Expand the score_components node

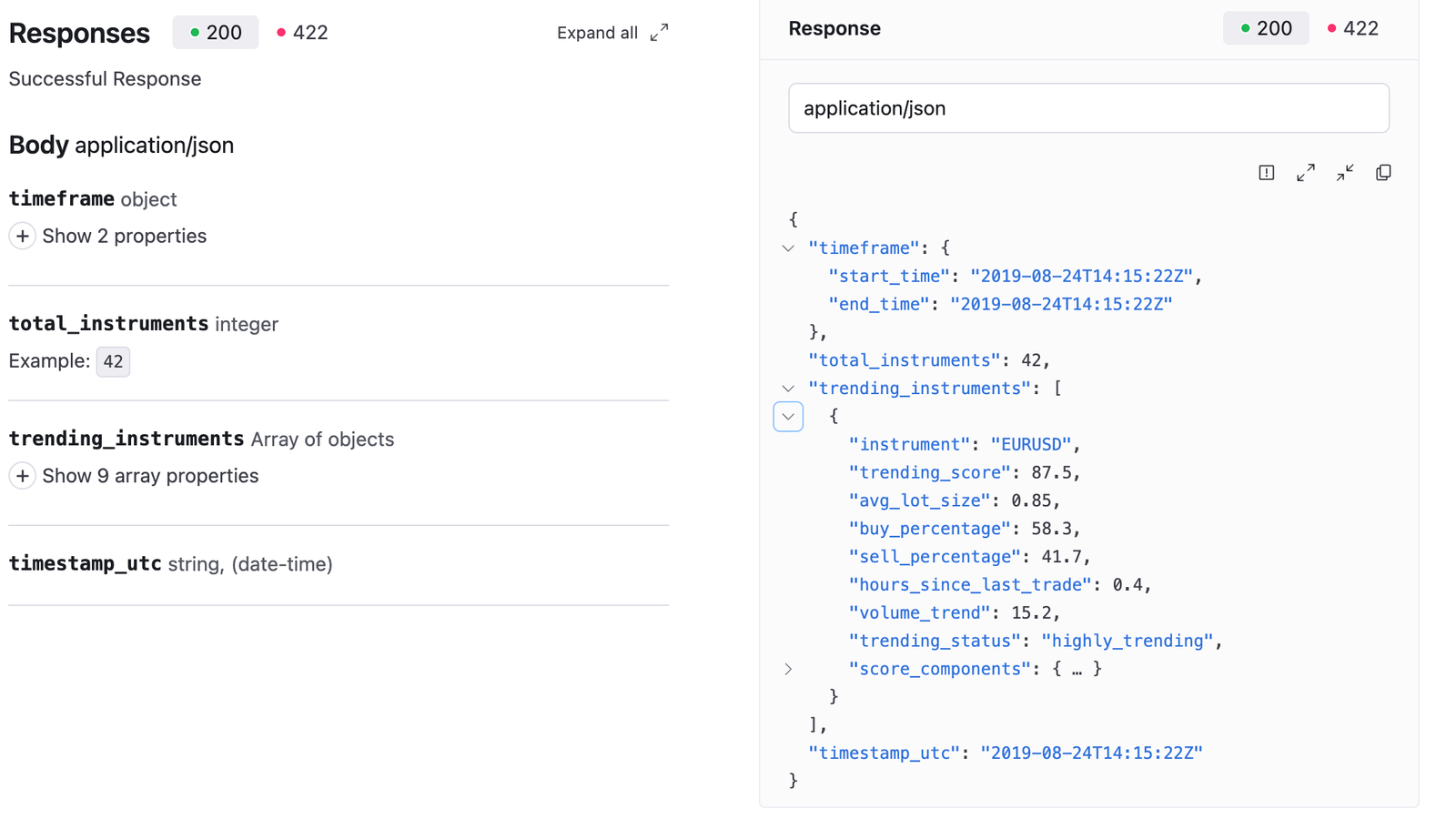tap(788, 669)
